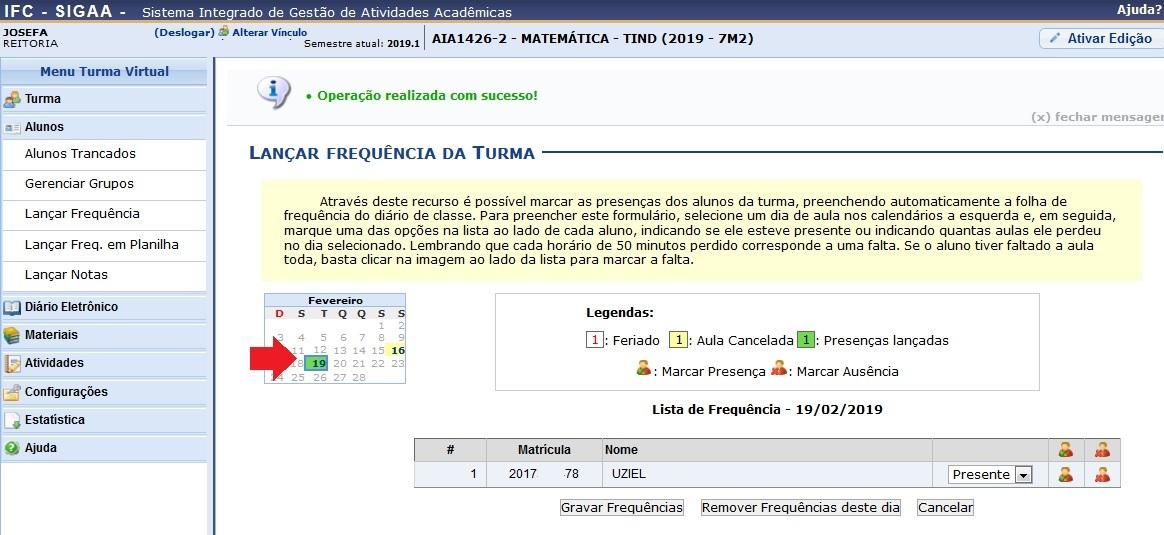
Task: Open the Presente dropdown for UZIEL
Action: click(990, 475)
